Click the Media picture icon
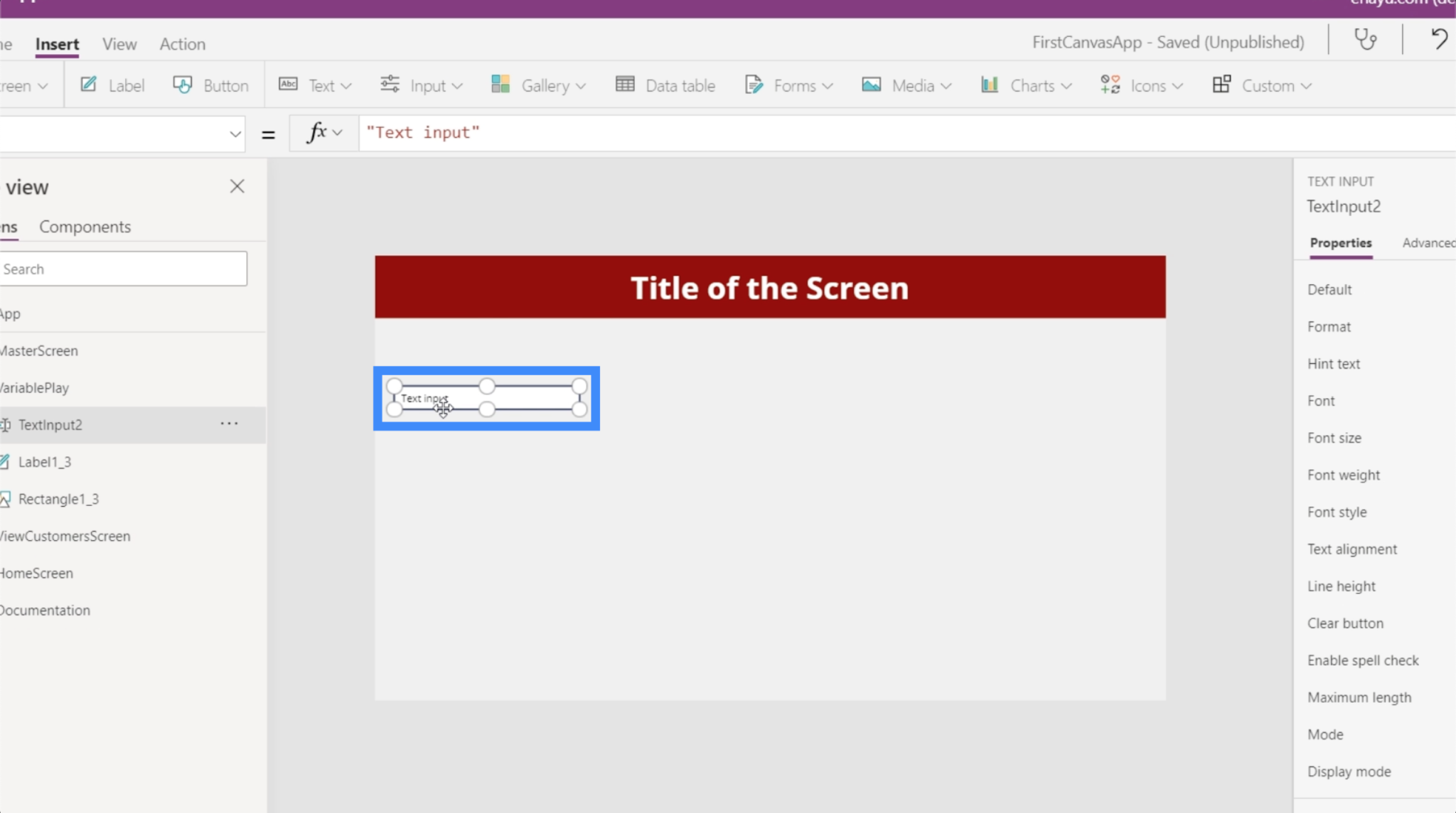Viewport: 1456px width, 813px height. (x=872, y=85)
